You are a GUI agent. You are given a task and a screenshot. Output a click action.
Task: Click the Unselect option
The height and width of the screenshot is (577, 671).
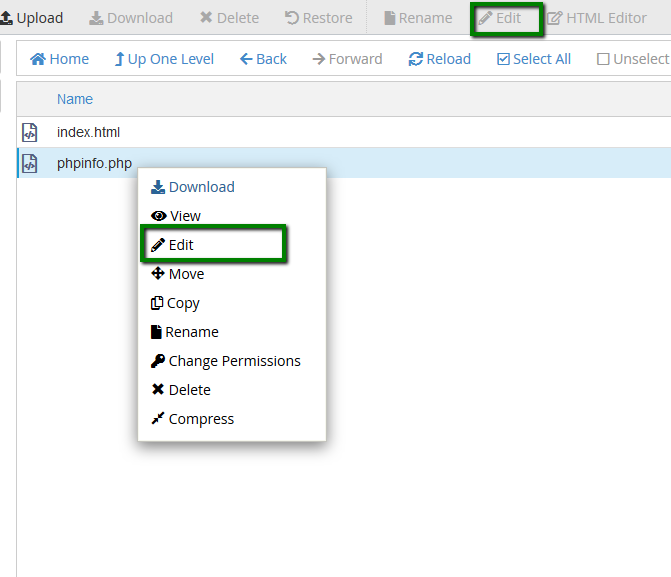click(633, 59)
